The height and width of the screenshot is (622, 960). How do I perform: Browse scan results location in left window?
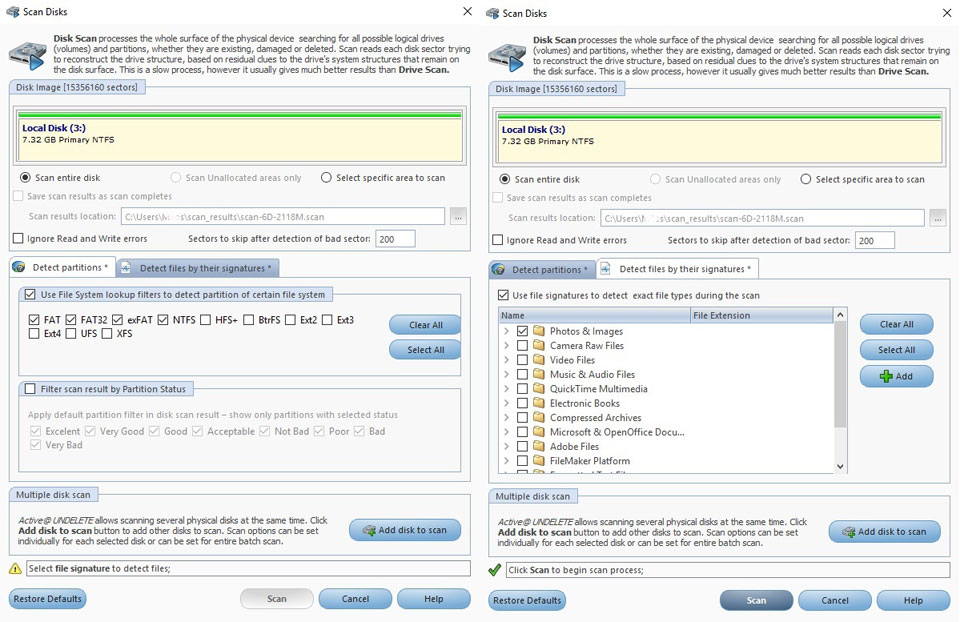pos(458,217)
